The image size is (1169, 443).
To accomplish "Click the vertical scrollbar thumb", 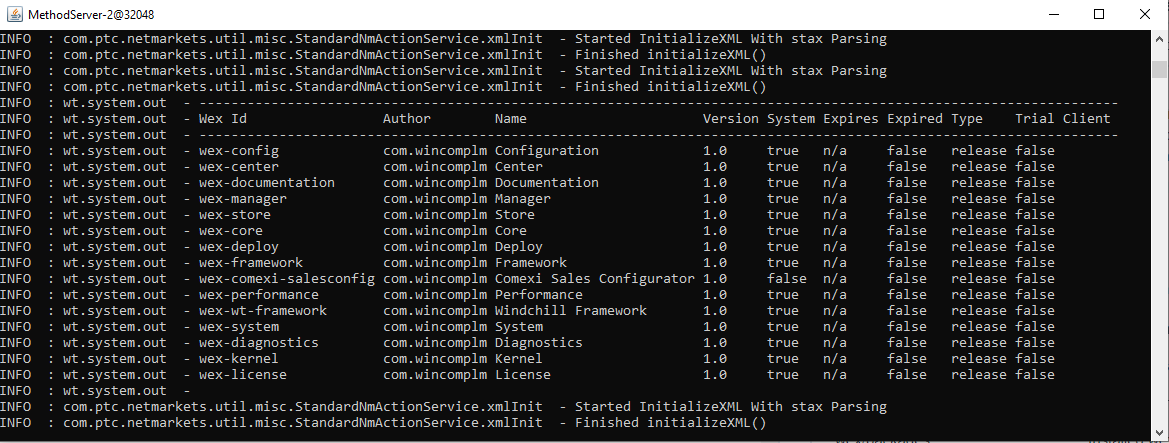I will [1159, 69].
